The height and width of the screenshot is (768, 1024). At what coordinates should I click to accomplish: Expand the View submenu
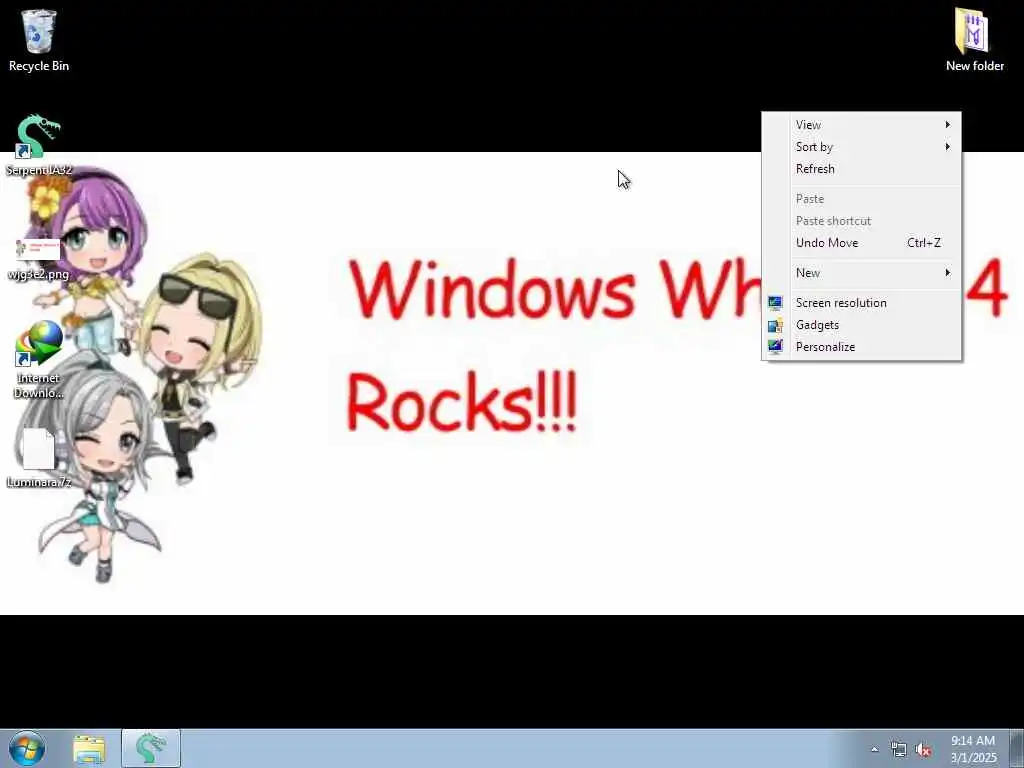click(861, 125)
